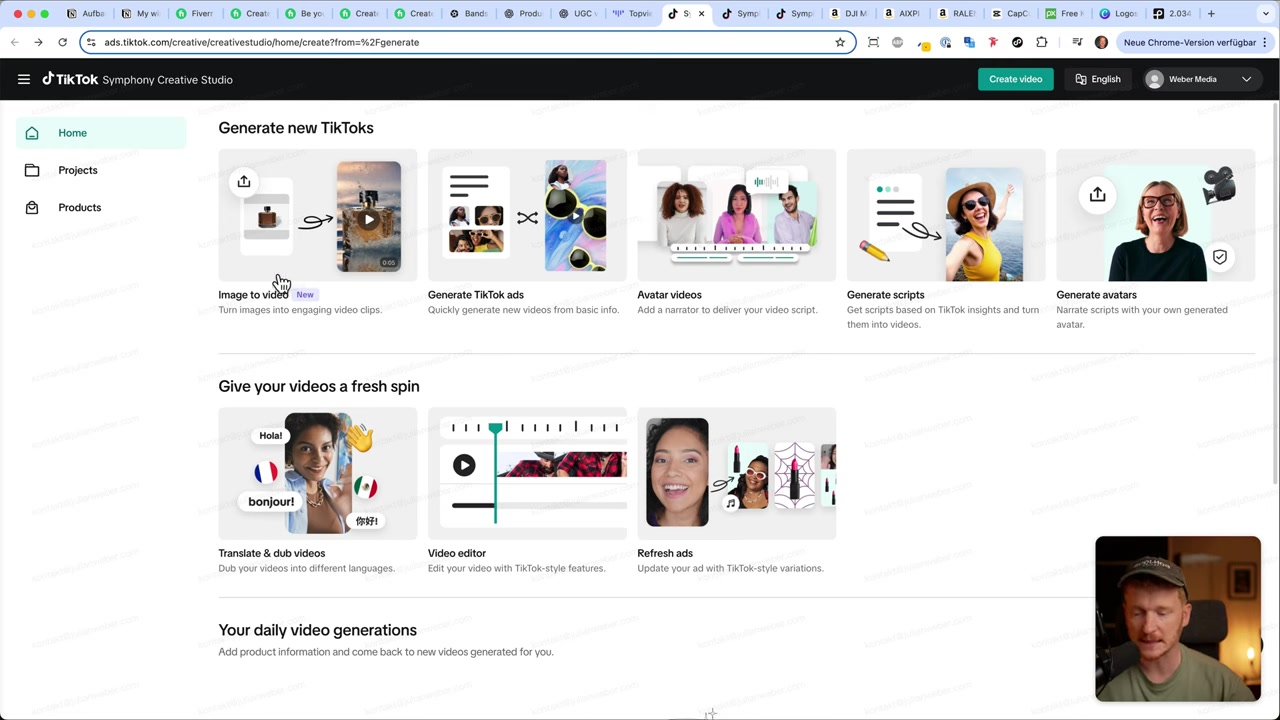
Task: Click the play icon on Video editor card
Action: 464,465
